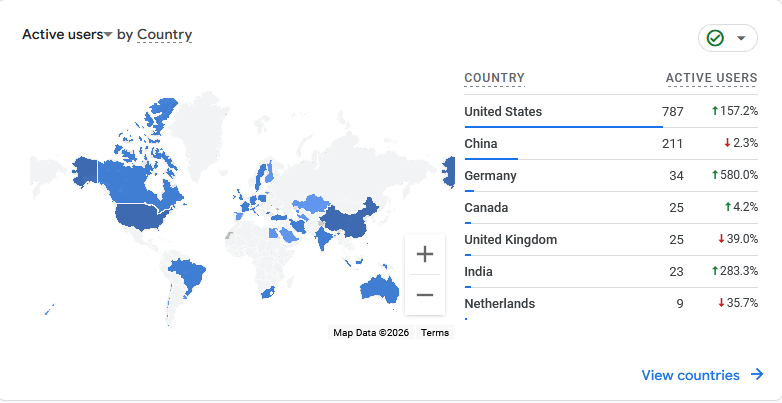
Task: Click the map zoom out minus button
Action: click(425, 295)
